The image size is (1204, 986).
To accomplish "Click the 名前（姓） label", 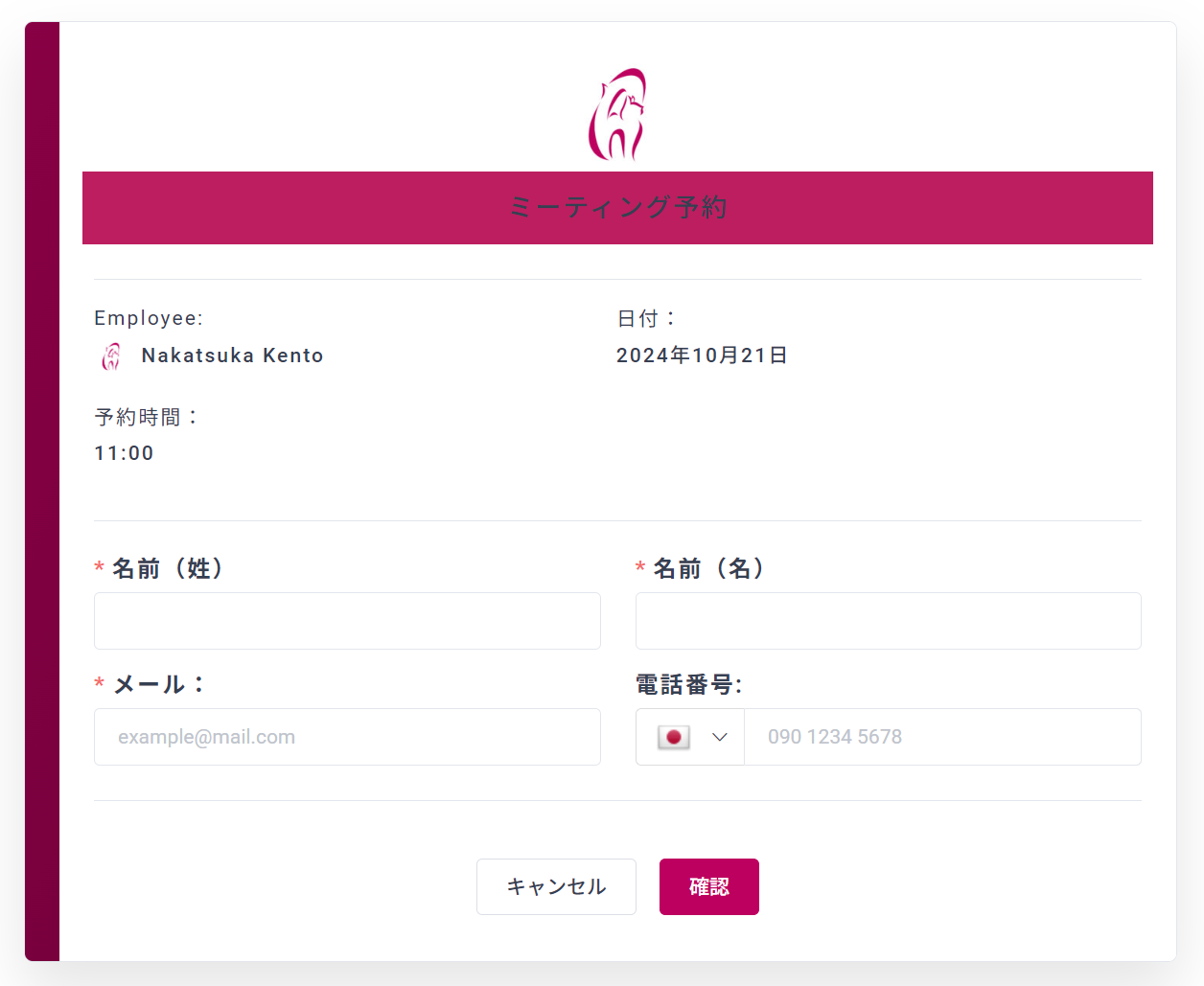I will [x=169, y=568].
